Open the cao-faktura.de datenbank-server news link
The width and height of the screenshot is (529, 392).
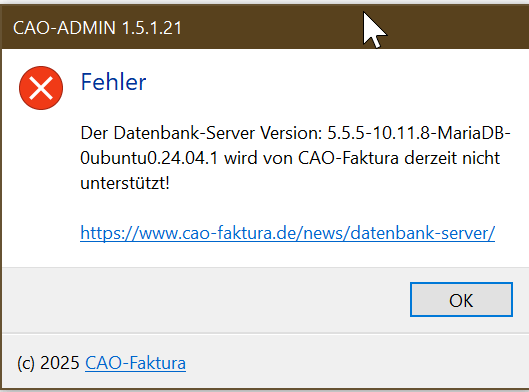click(287, 233)
